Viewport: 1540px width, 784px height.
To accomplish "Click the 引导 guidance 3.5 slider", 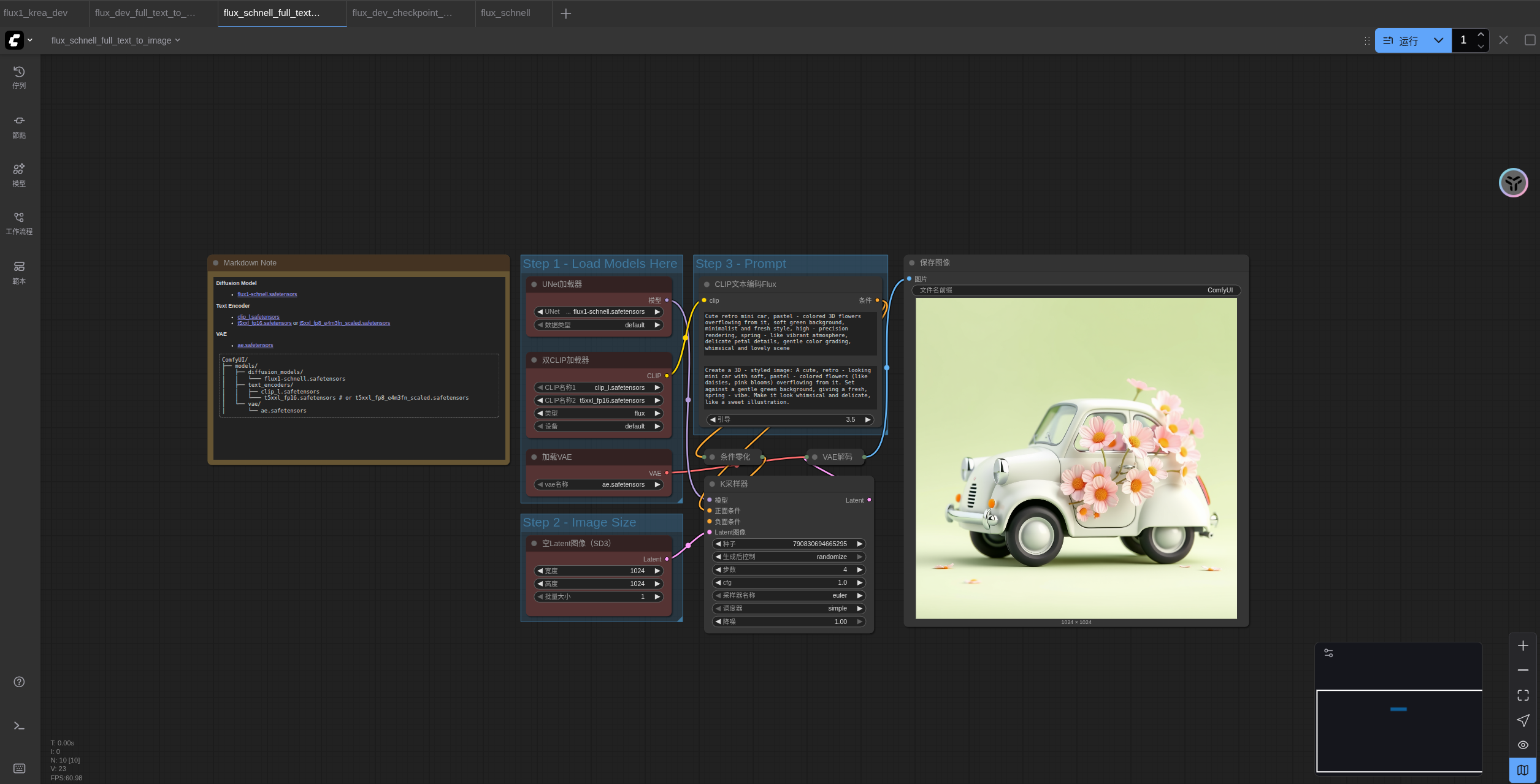I will pos(790,420).
